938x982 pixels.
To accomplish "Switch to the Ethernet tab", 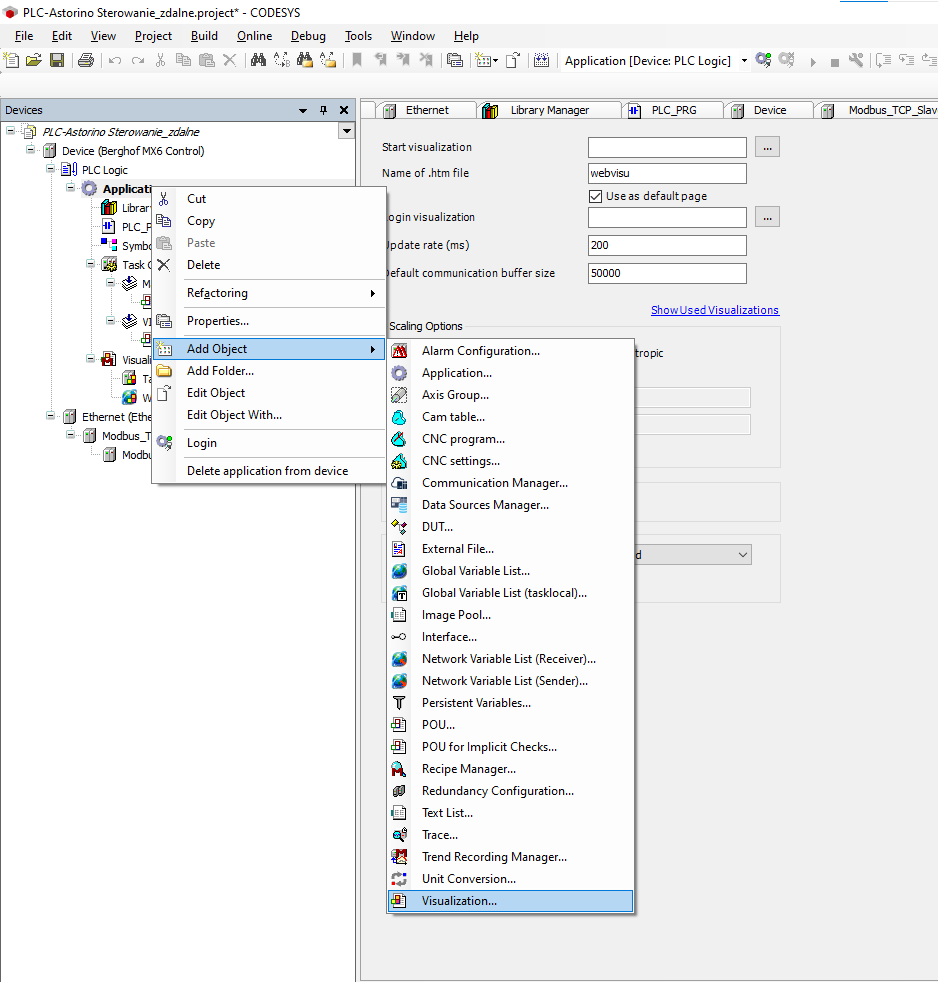I will (x=426, y=110).
